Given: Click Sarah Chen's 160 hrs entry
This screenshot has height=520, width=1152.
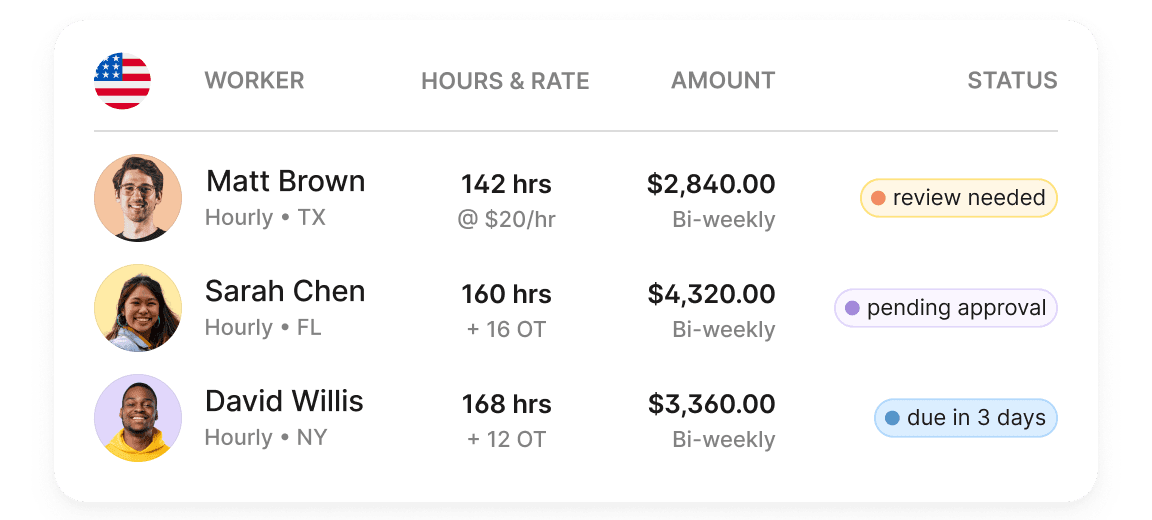Looking at the screenshot, I should click(x=506, y=294).
